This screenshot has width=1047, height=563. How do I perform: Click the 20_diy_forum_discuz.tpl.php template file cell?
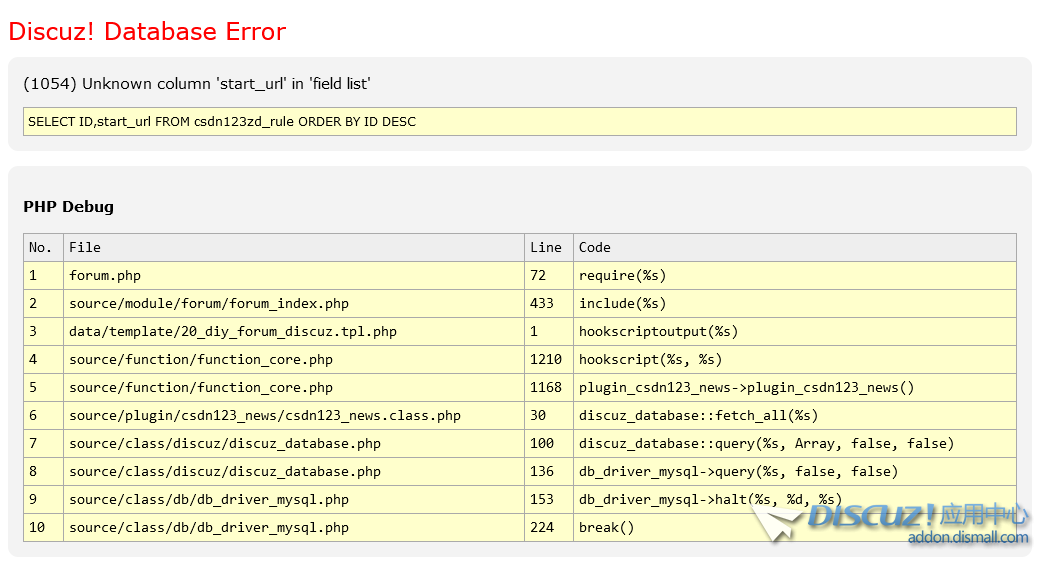(x=232, y=331)
